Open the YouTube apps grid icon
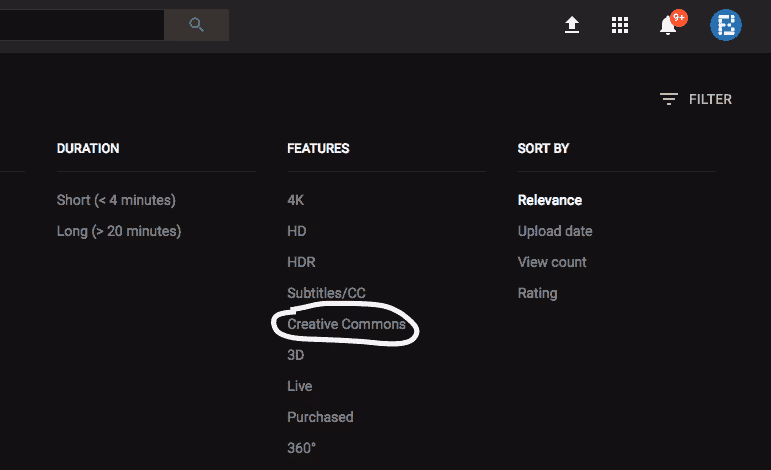The image size is (771, 470). click(620, 25)
